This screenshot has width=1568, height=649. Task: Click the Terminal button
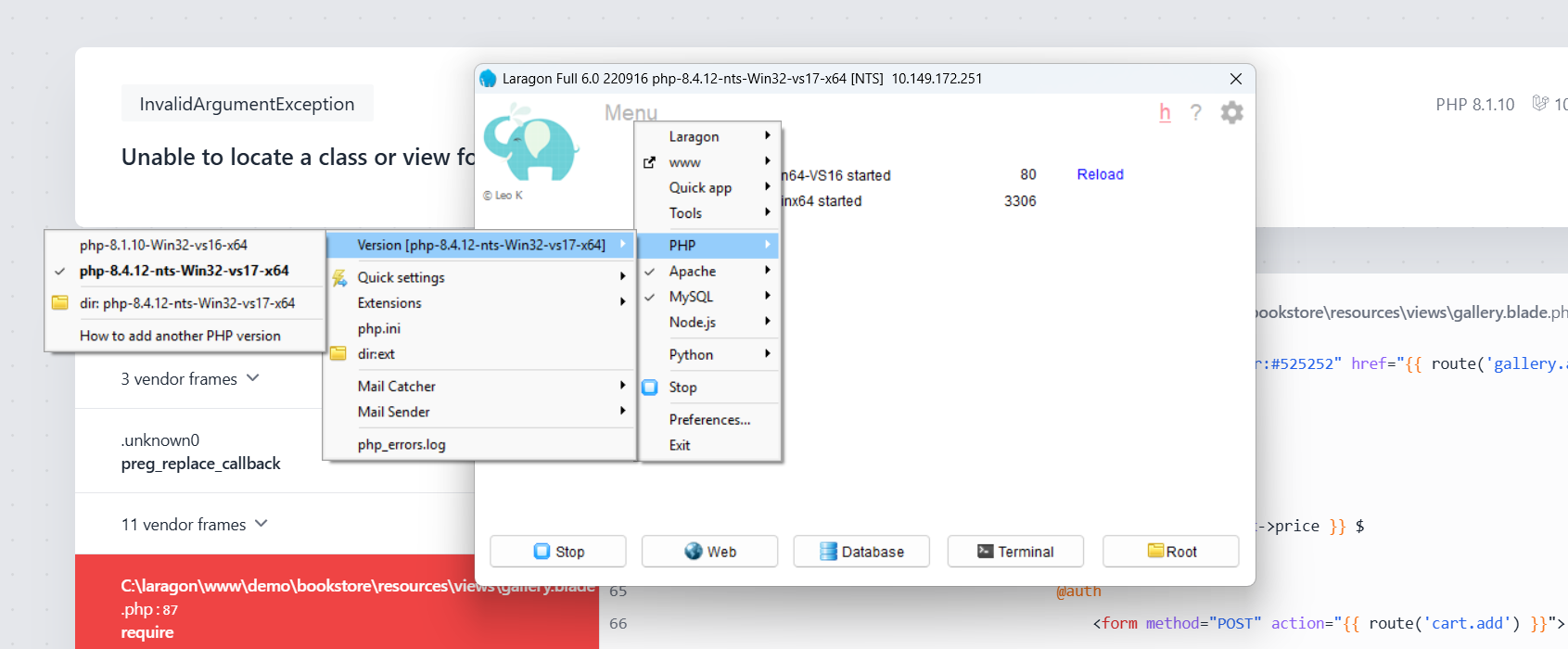1015,551
